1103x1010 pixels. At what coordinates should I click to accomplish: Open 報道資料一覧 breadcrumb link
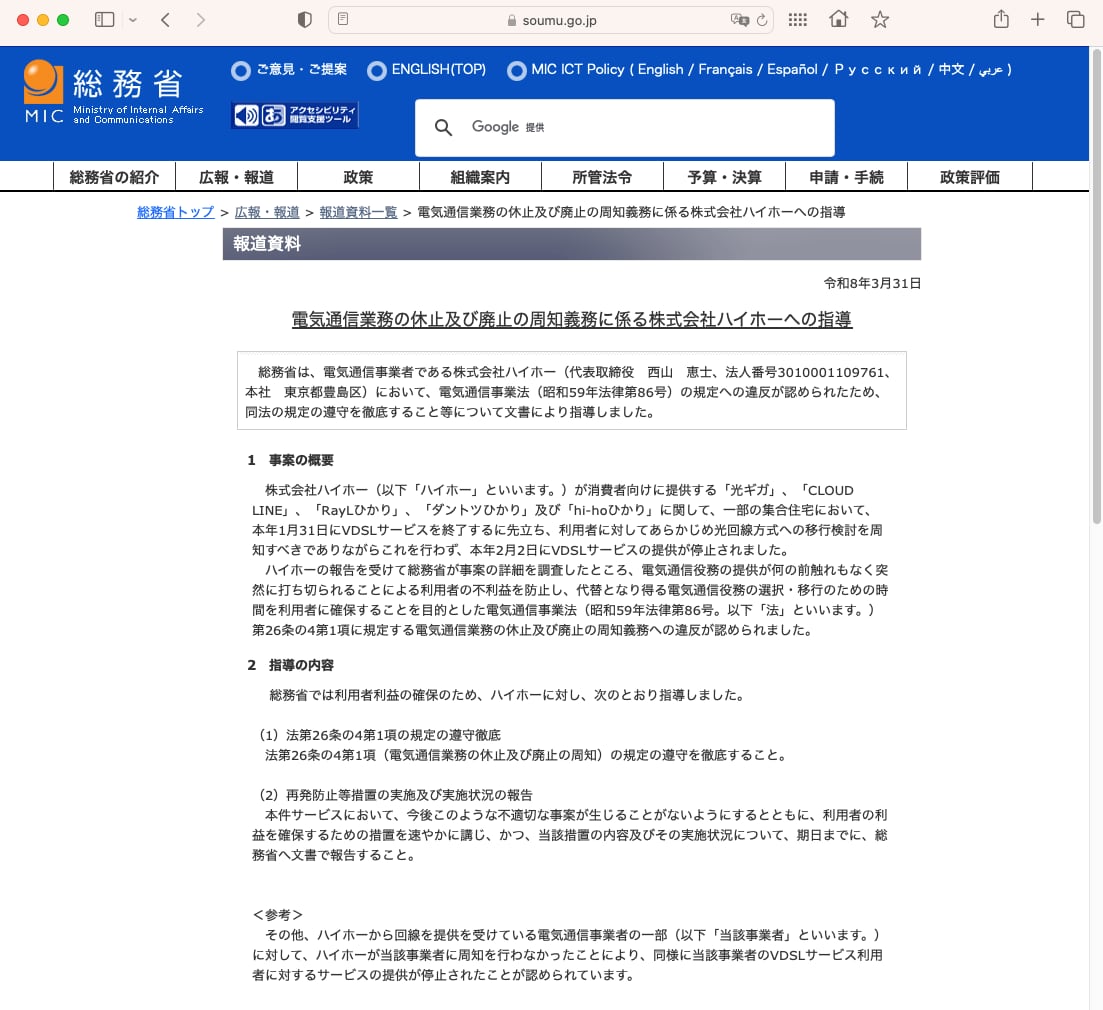point(358,212)
